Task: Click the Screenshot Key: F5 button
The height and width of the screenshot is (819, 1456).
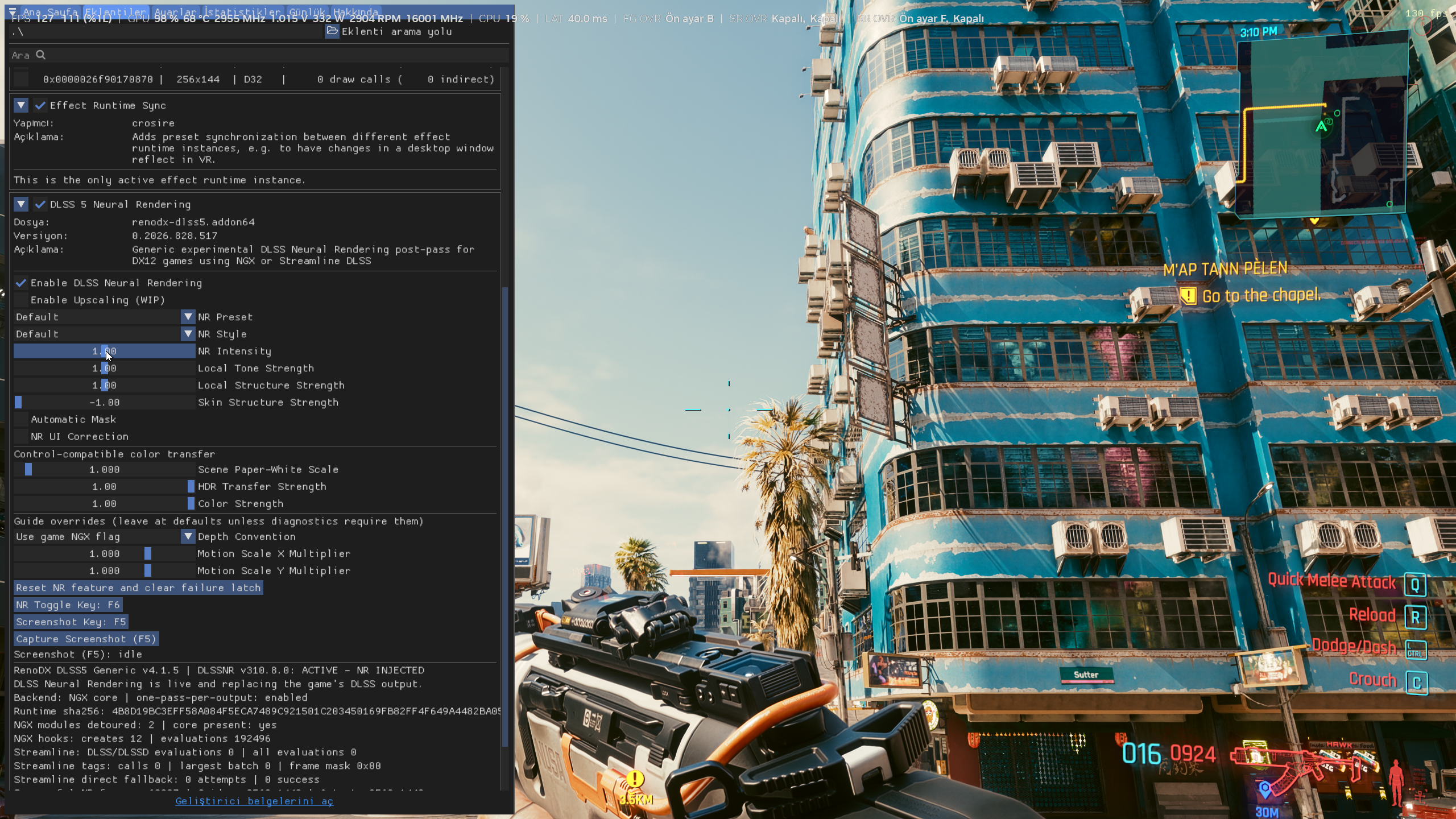Action: coord(71,622)
